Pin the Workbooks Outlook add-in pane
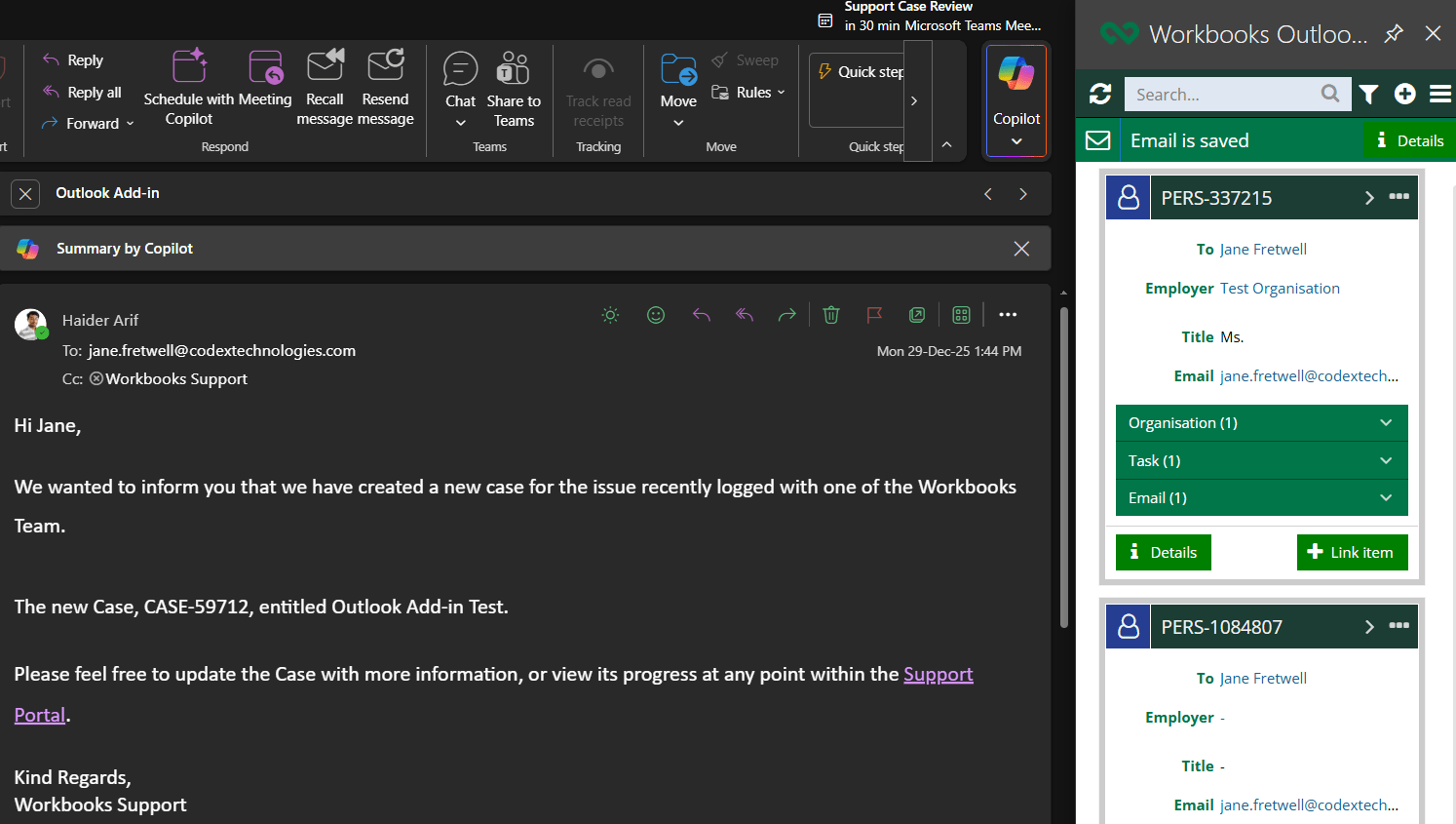 point(1394,34)
